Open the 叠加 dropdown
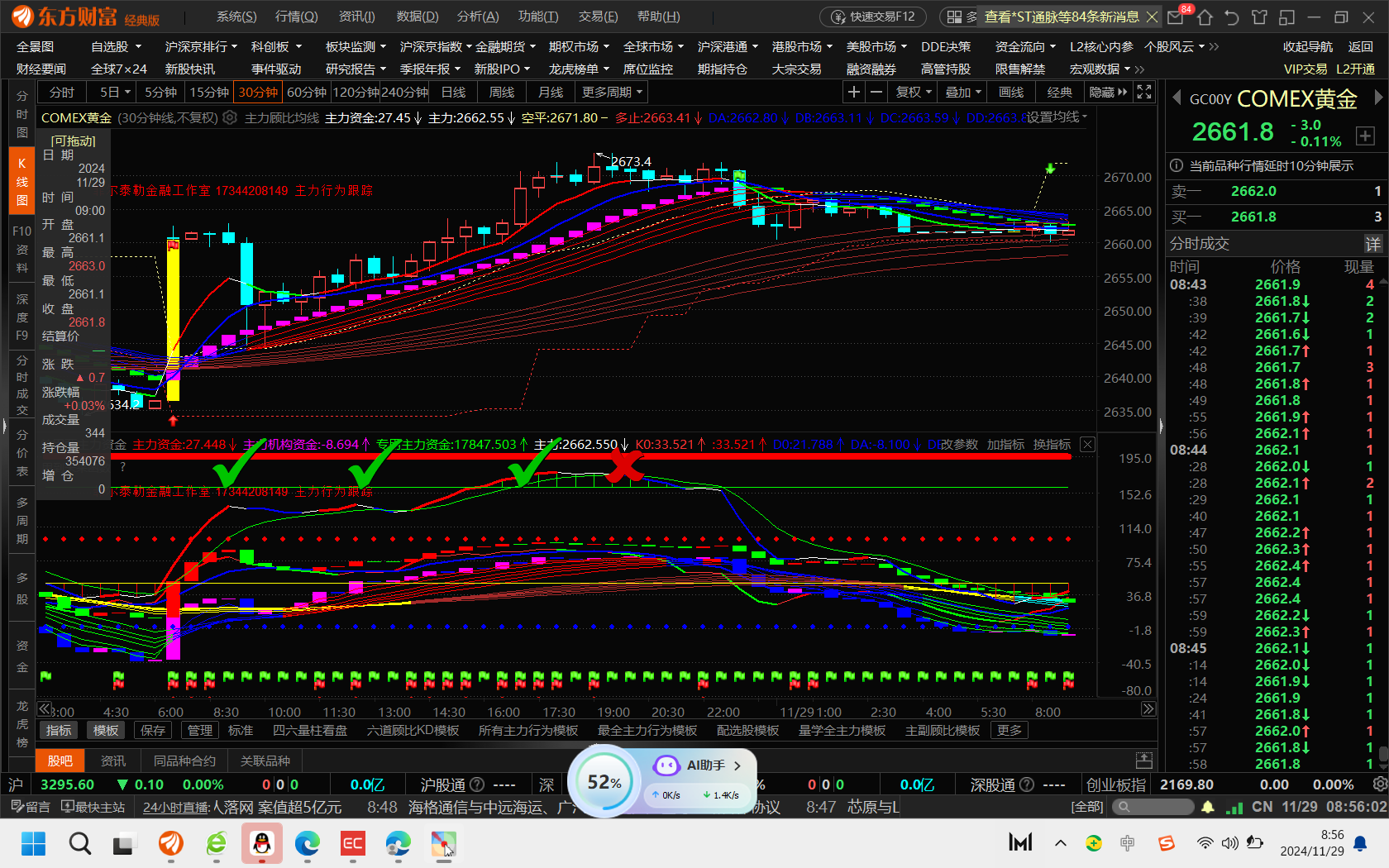Viewport: 1389px width, 868px height. point(963,93)
